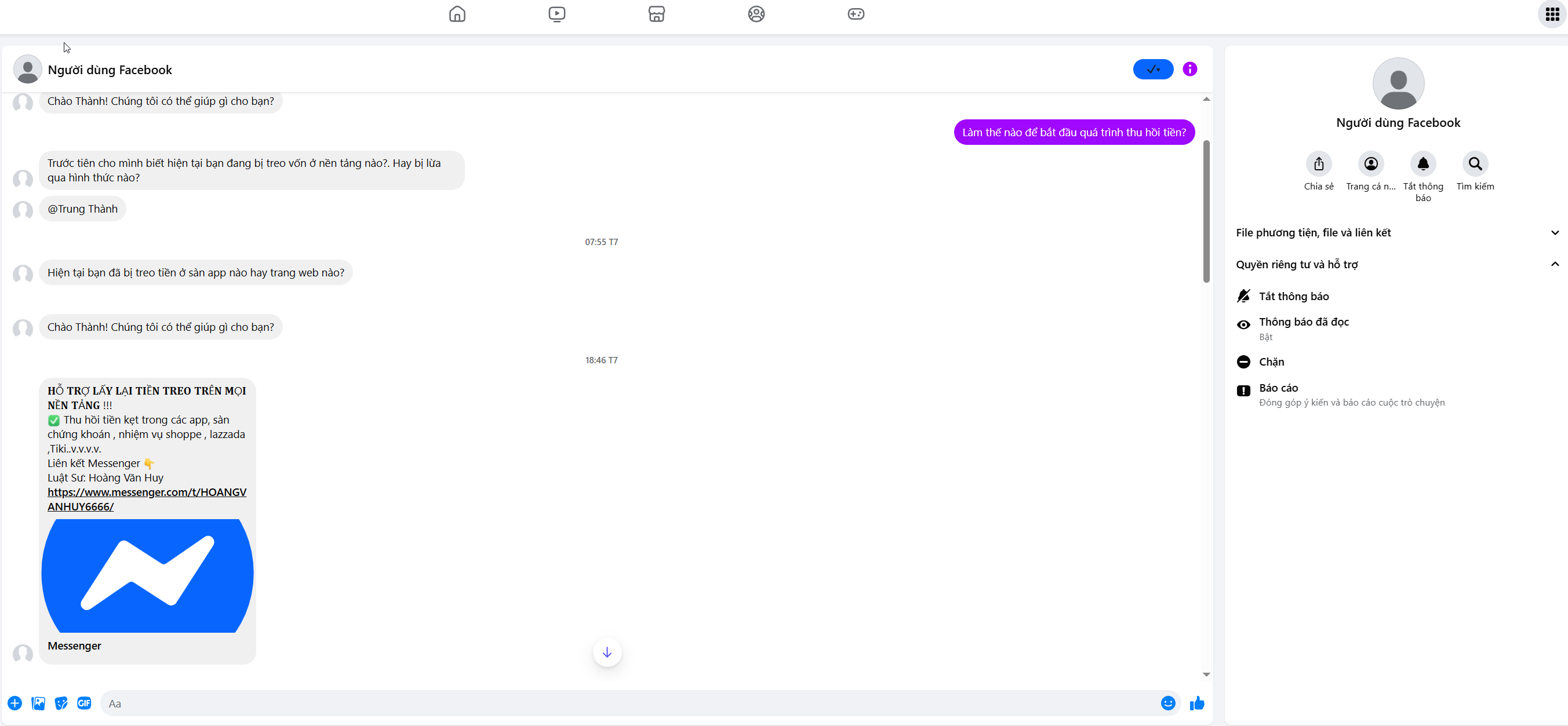The height and width of the screenshot is (726, 1568).
Task: Toggle Thông báo đã đọc read receipts
Action: 1303,322
